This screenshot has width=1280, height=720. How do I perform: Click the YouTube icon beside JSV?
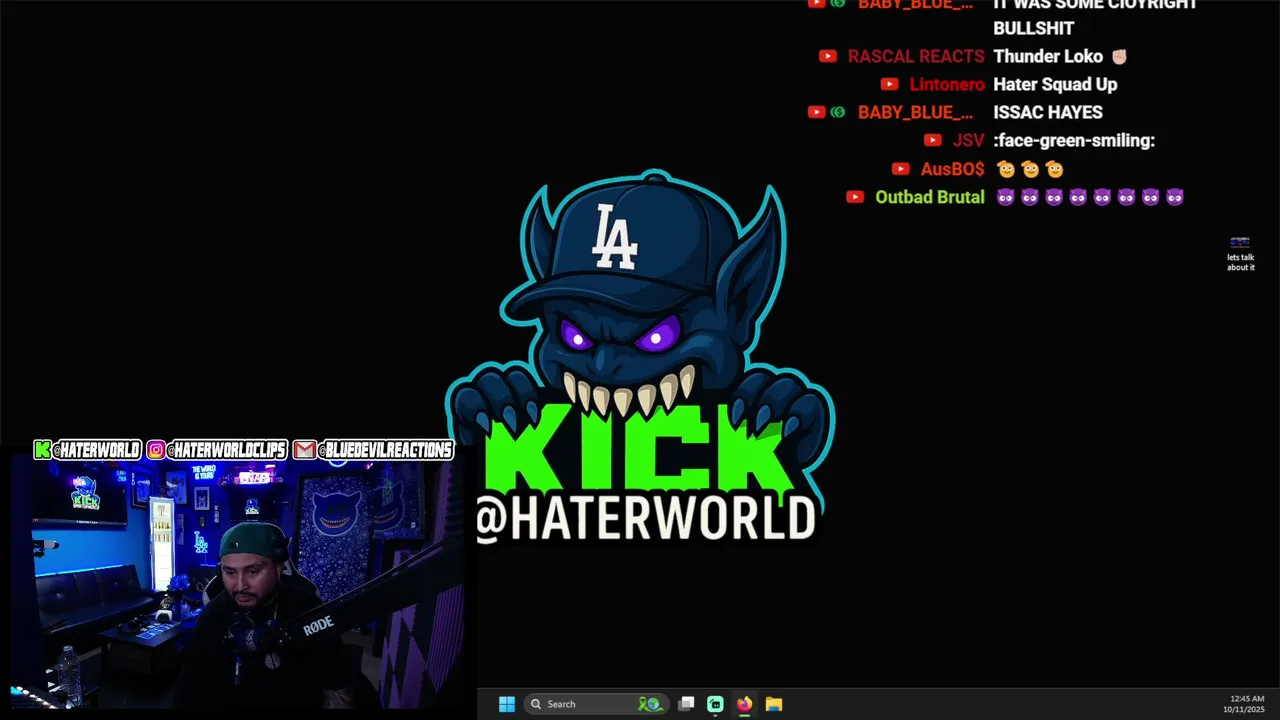tap(932, 140)
